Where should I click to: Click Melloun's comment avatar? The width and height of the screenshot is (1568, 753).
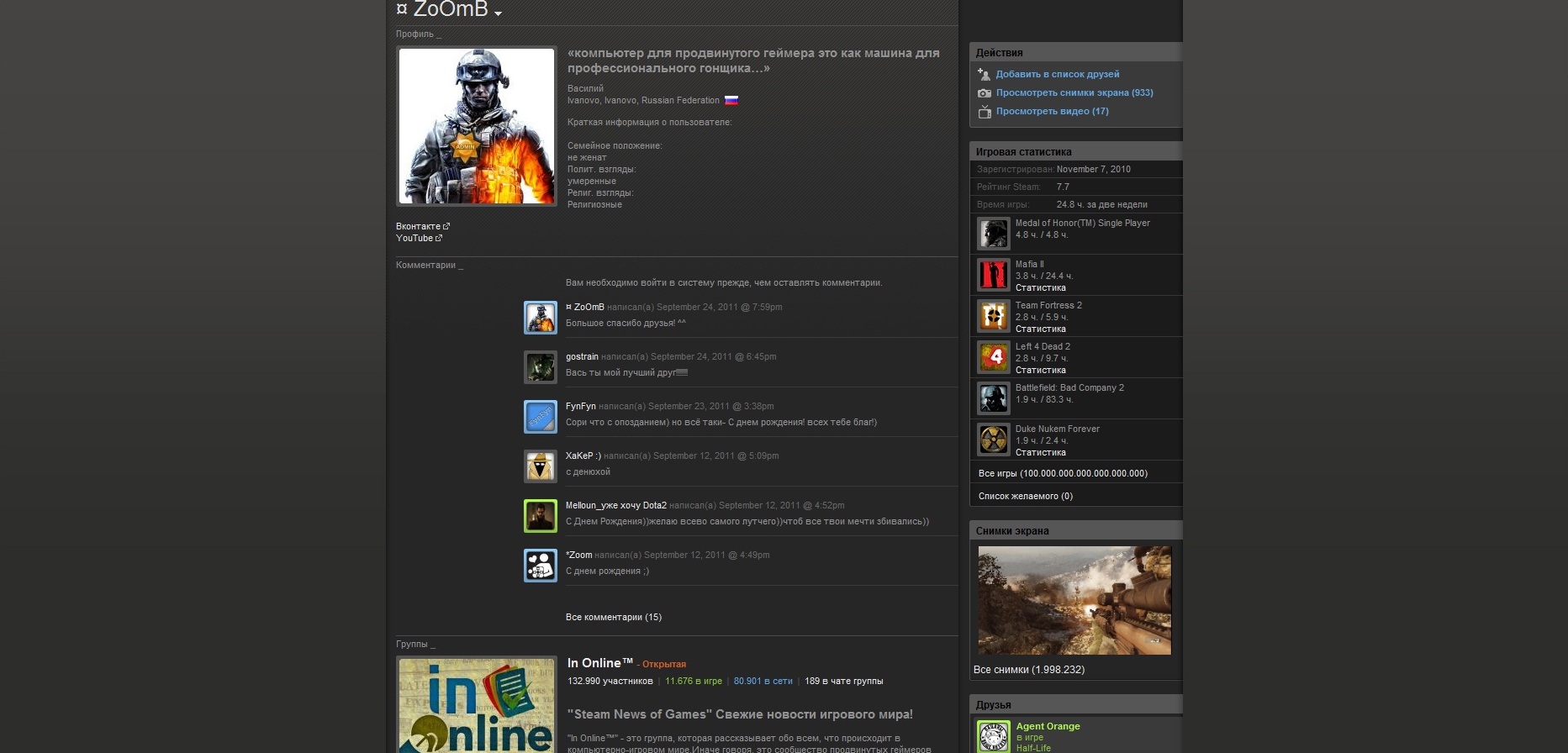click(541, 516)
